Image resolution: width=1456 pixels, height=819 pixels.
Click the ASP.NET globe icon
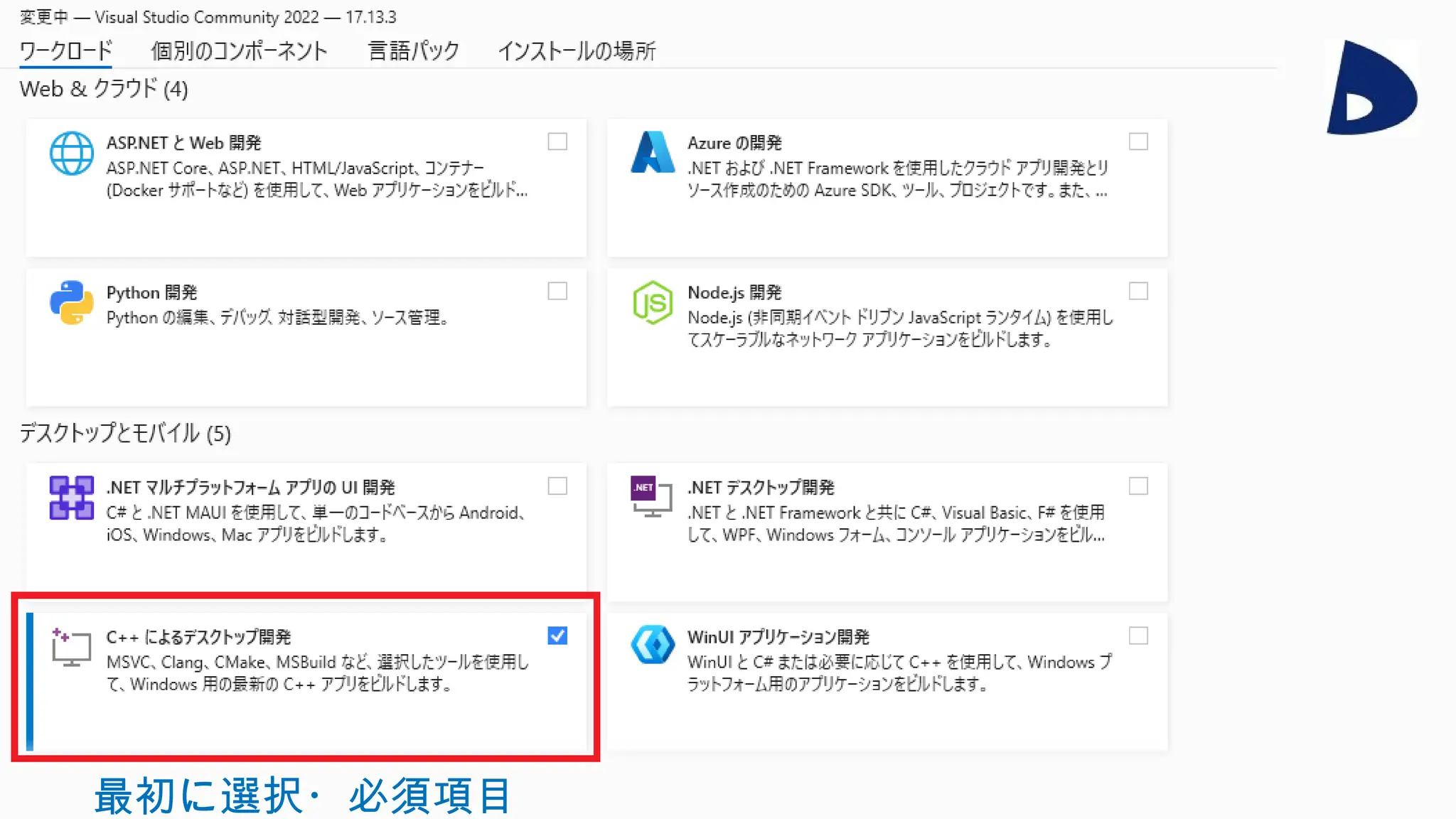71,153
